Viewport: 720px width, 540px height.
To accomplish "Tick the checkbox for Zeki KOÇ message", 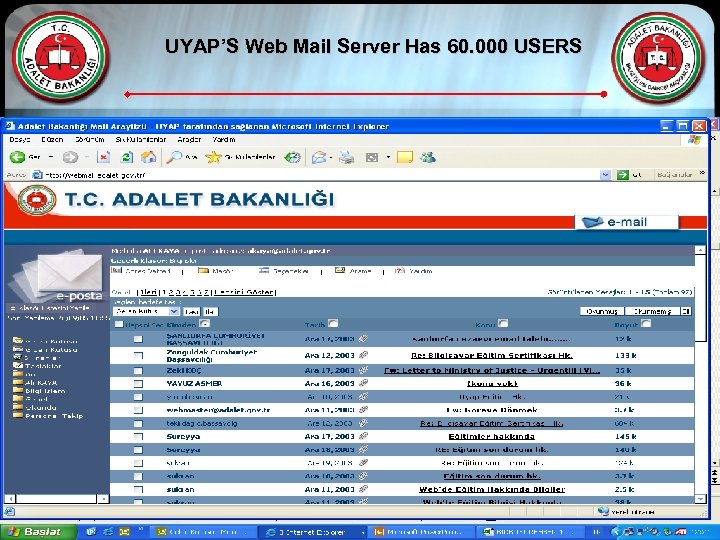I will coord(138,371).
